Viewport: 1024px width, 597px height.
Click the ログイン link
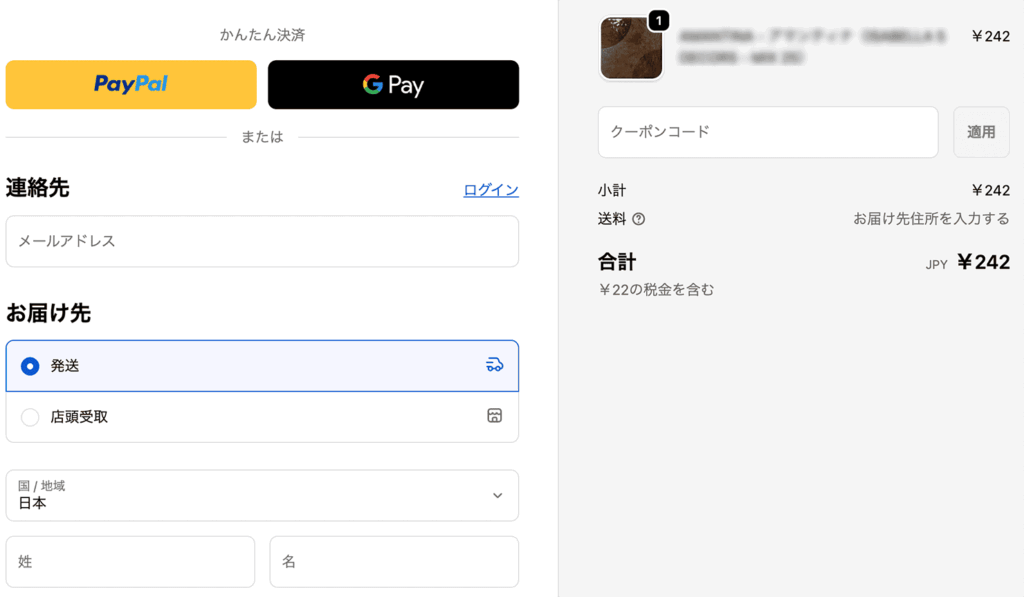491,190
